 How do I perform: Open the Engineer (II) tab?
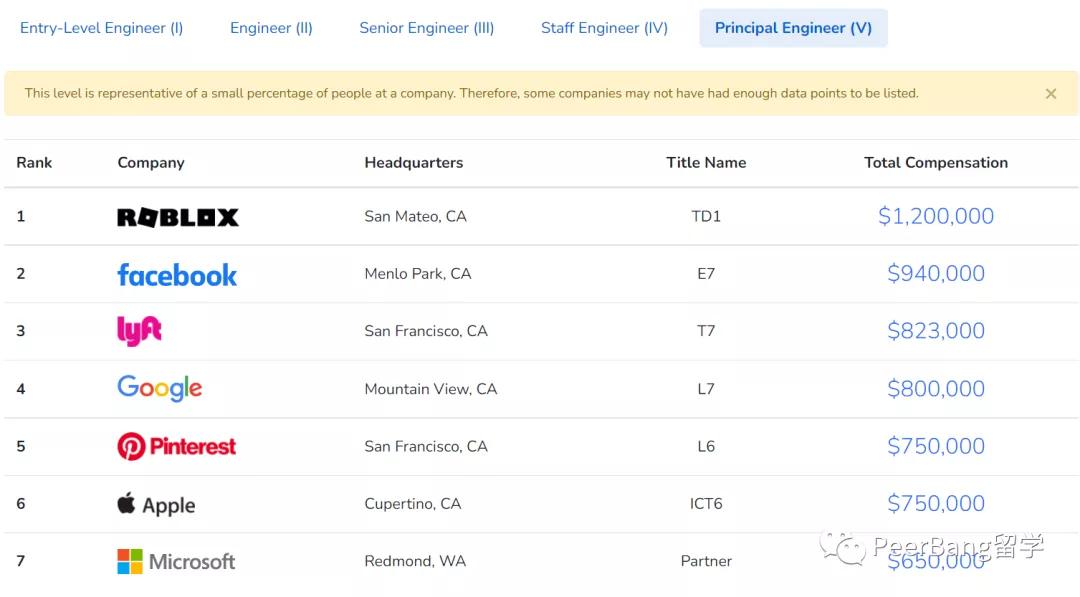[x=271, y=28]
